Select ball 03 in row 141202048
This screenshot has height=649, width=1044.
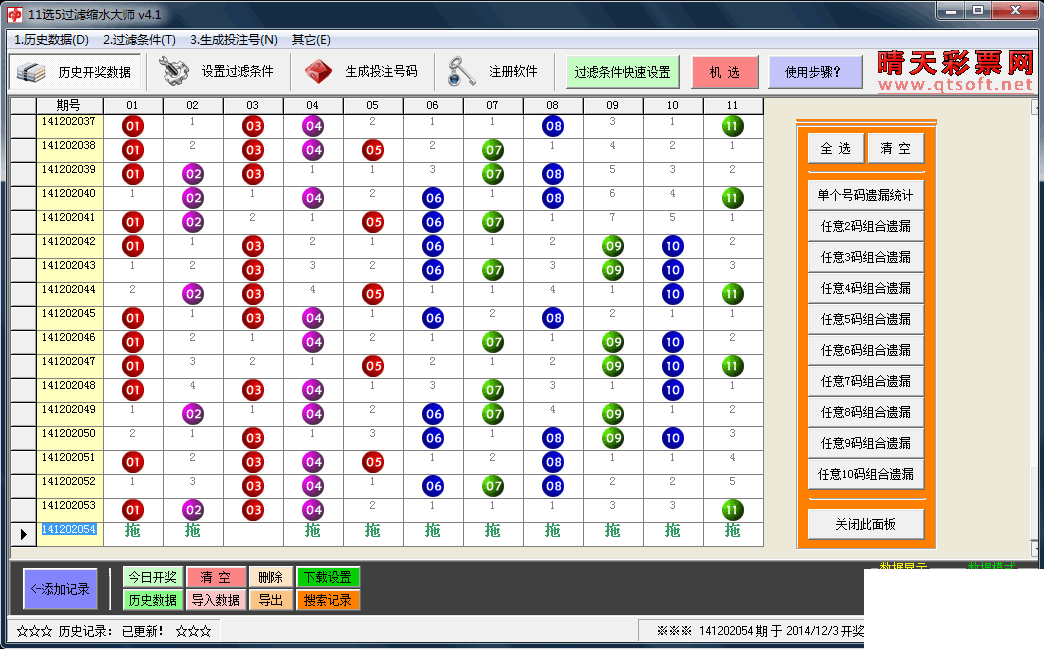[253, 389]
